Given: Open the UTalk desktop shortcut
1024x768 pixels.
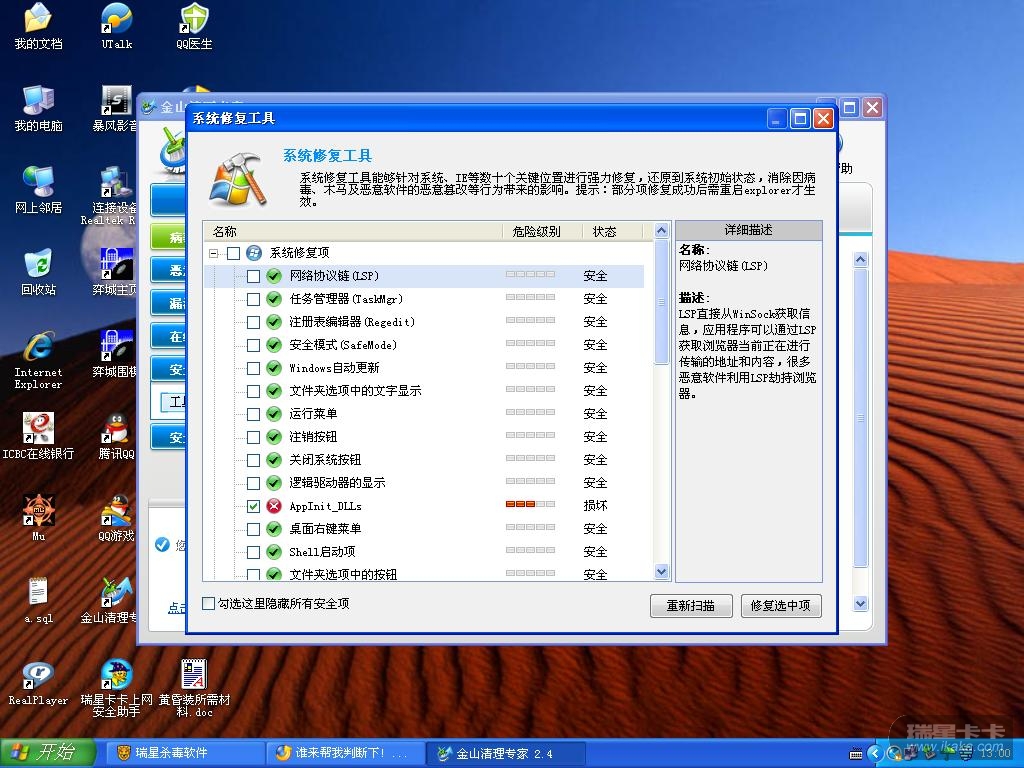Looking at the screenshot, I should 116,27.
